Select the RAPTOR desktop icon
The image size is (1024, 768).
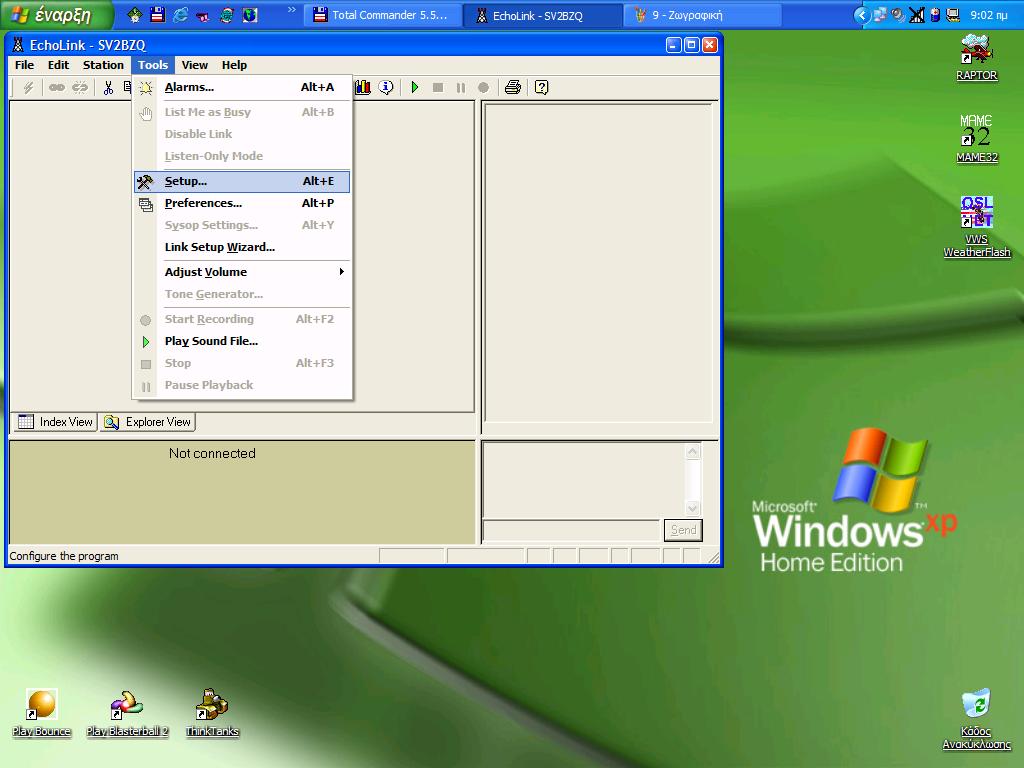[977, 57]
